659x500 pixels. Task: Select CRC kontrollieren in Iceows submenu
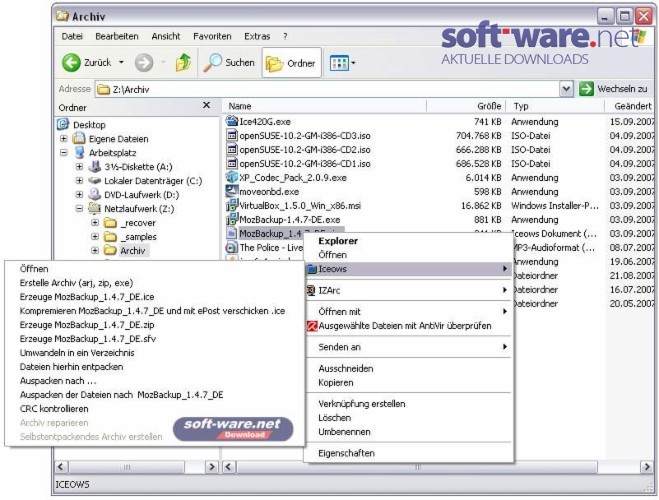54,409
